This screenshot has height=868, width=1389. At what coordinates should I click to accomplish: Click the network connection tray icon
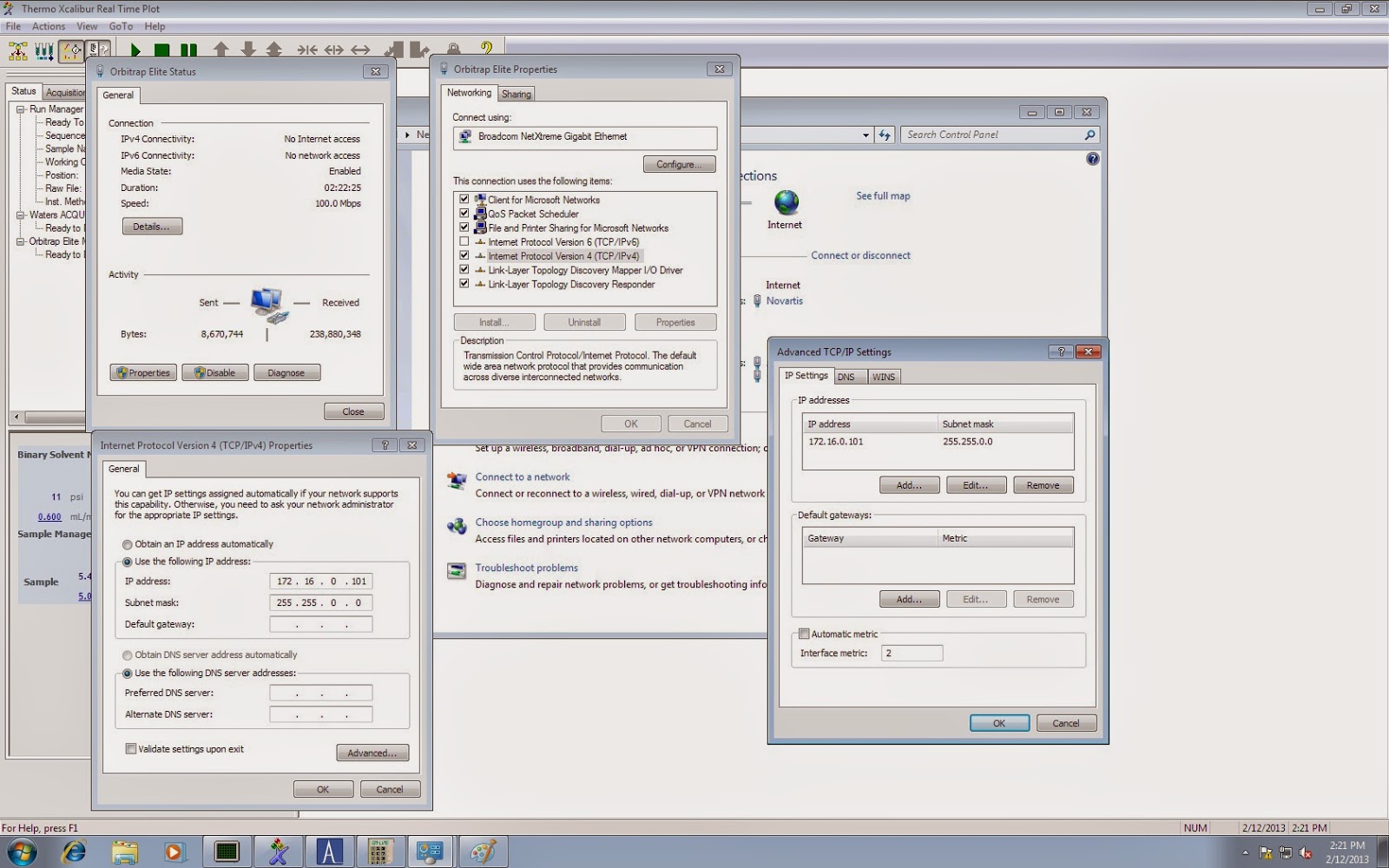tap(1286, 852)
